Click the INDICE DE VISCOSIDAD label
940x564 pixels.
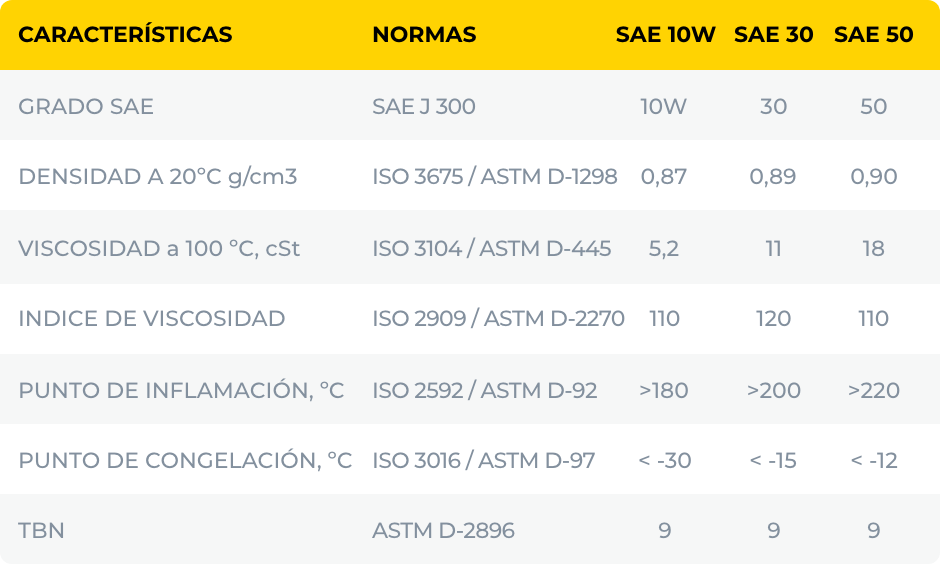(152, 319)
